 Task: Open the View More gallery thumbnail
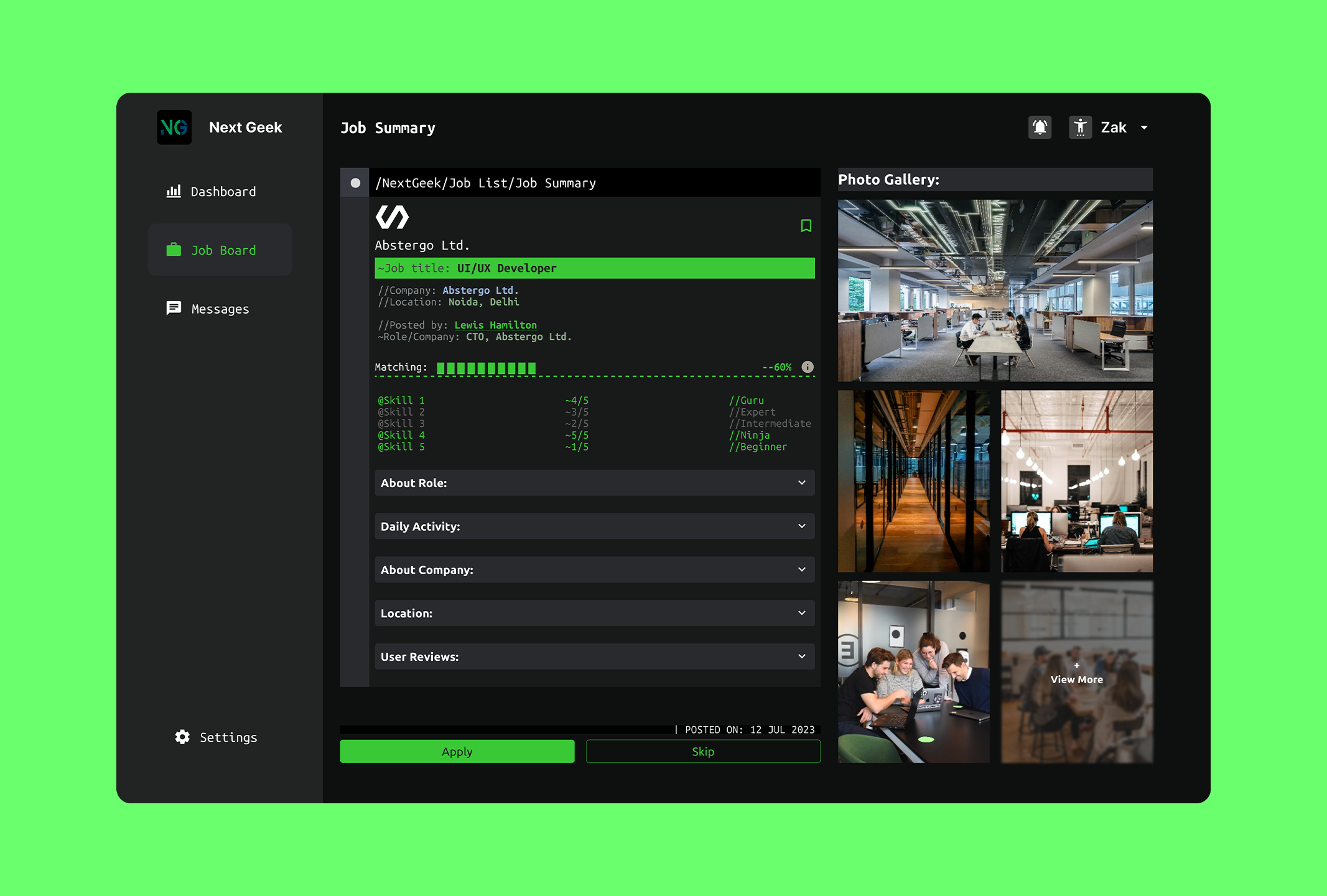click(1076, 674)
